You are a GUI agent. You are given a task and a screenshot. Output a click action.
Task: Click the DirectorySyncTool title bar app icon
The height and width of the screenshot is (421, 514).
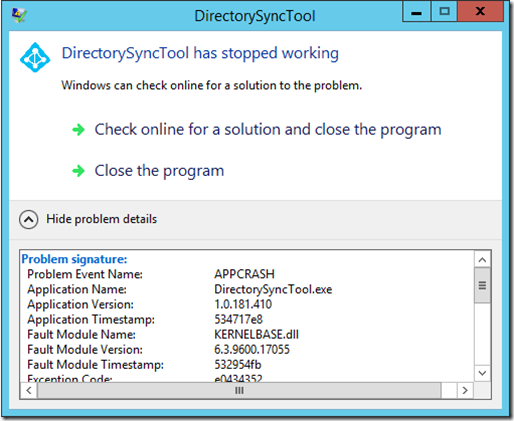19,15
